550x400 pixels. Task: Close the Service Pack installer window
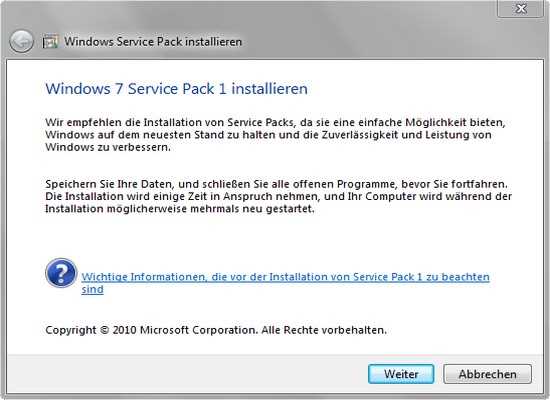[x=521, y=8]
